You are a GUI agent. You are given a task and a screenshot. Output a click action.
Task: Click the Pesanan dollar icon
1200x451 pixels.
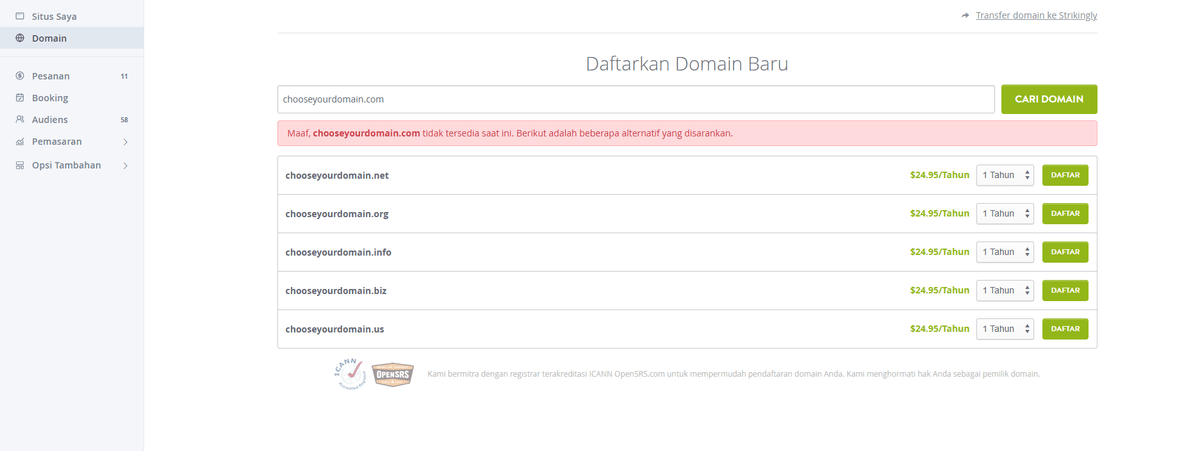20,76
